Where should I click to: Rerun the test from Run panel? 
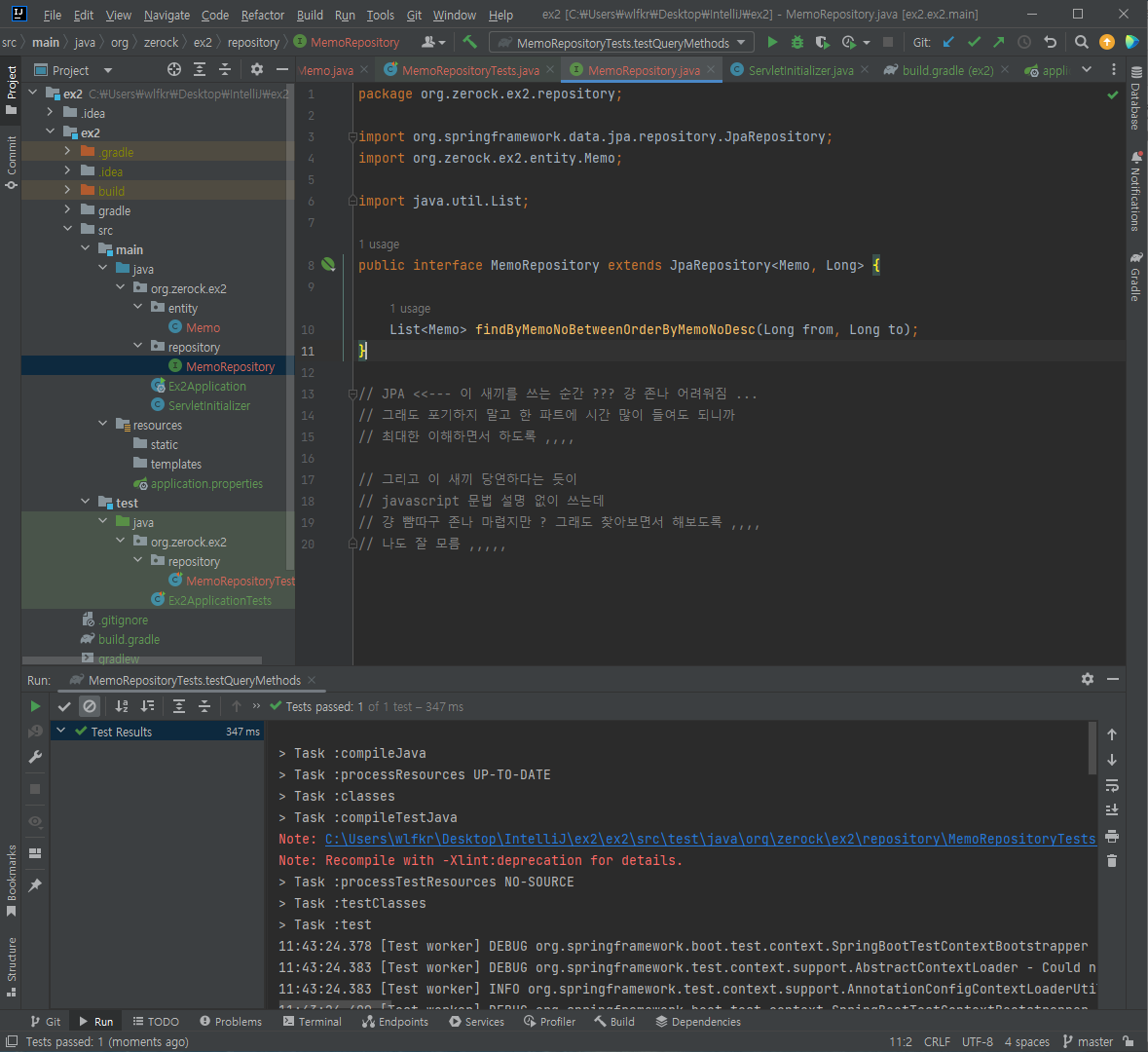pyautogui.click(x=35, y=706)
